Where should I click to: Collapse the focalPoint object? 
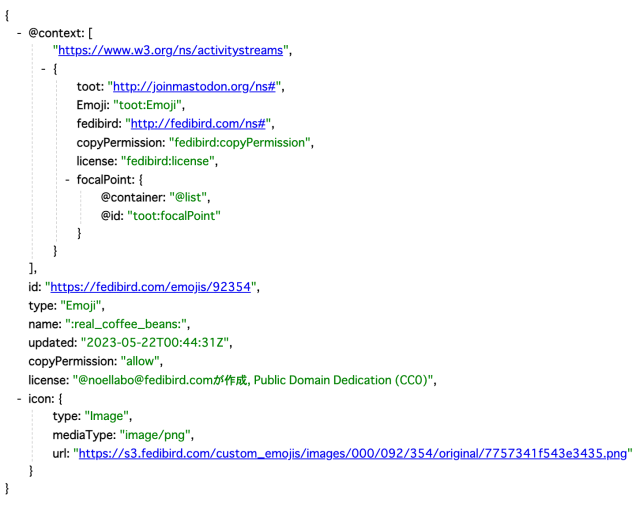coord(68,179)
